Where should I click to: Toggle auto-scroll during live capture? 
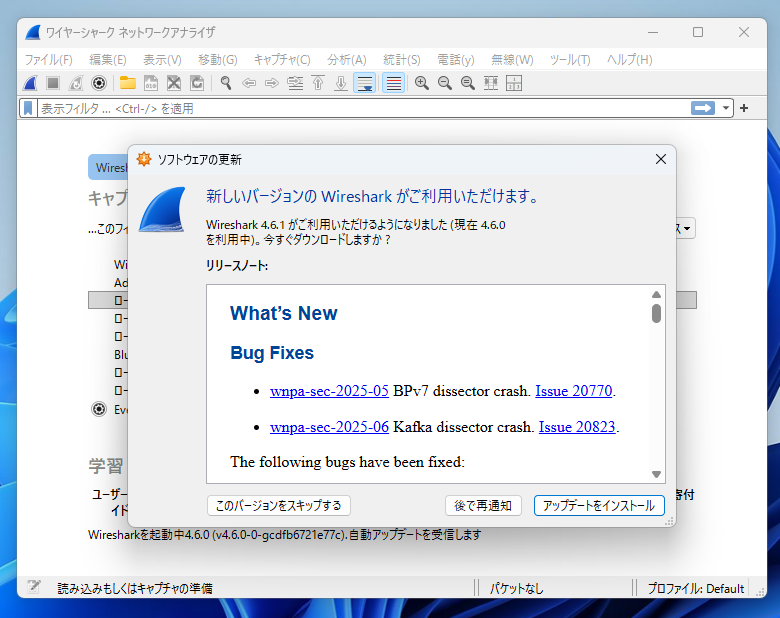(x=365, y=83)
